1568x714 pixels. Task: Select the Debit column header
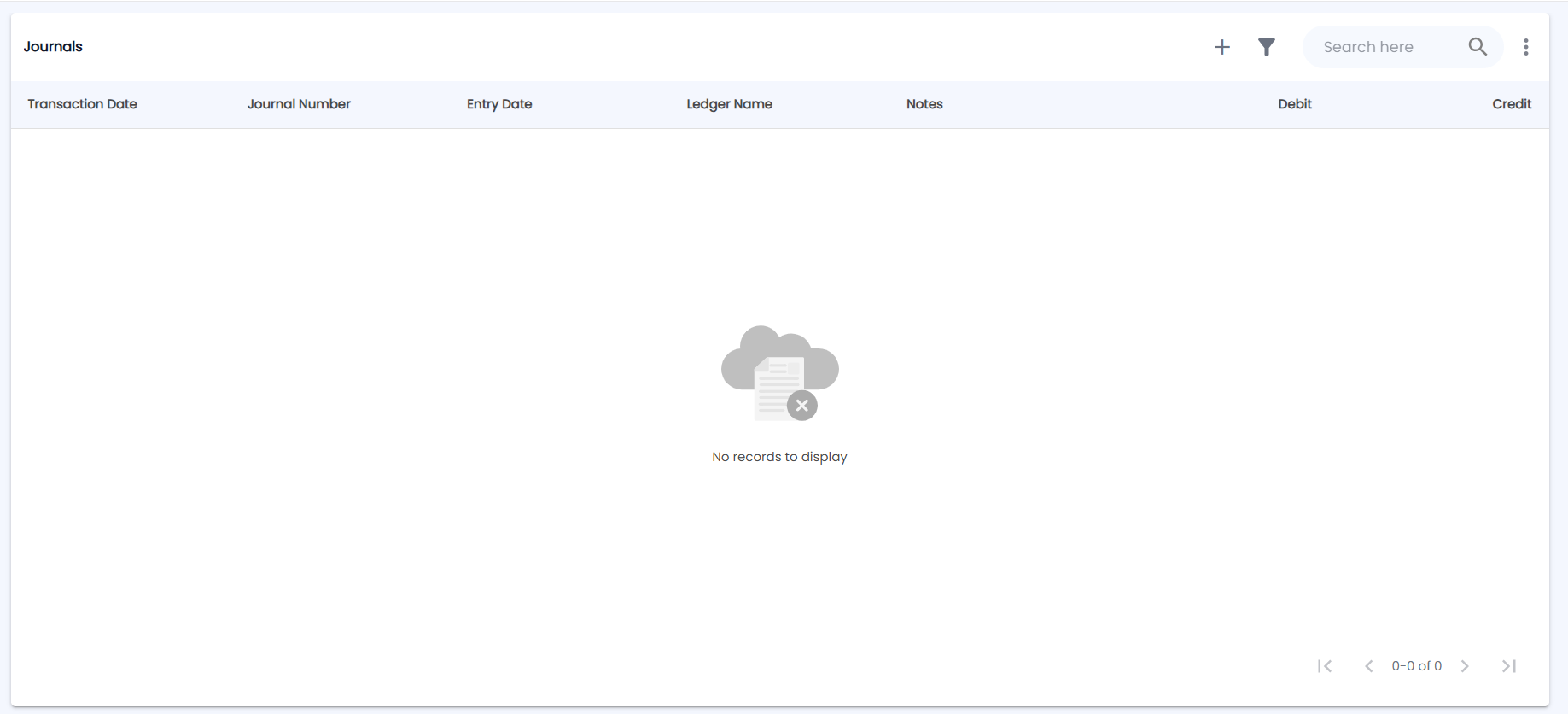click(x=1295, y=104)
